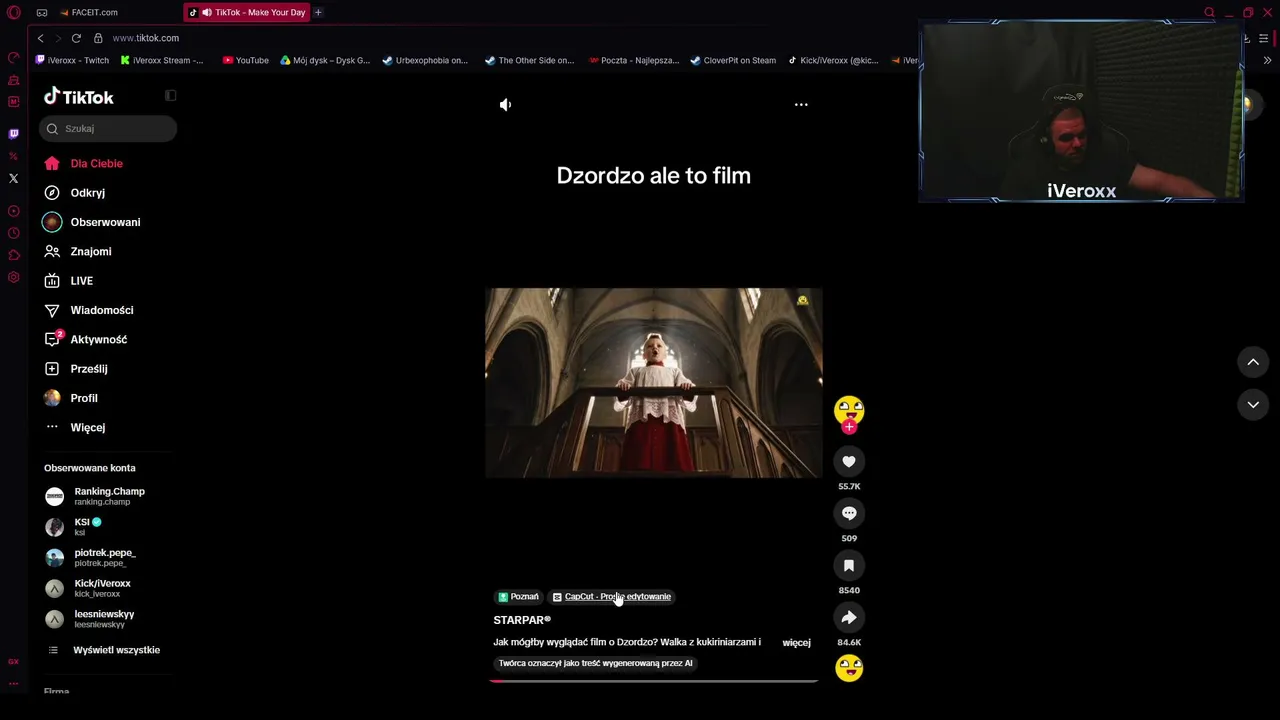Open the Kick/iVeroxx TikTok bookmark
Image resolution: width=1280 pixels, height=720 pixels.
click(x=833, y=60)
